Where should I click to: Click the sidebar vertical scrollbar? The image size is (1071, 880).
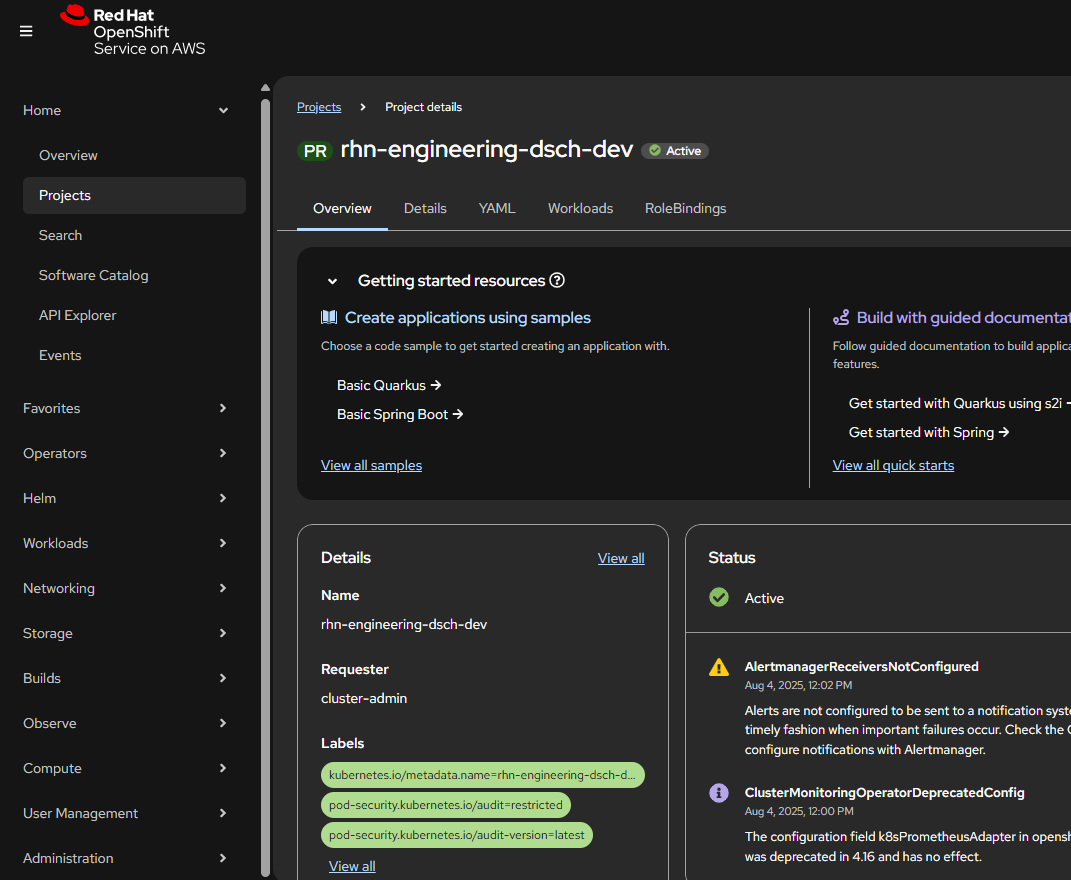(x=265, y=480)
